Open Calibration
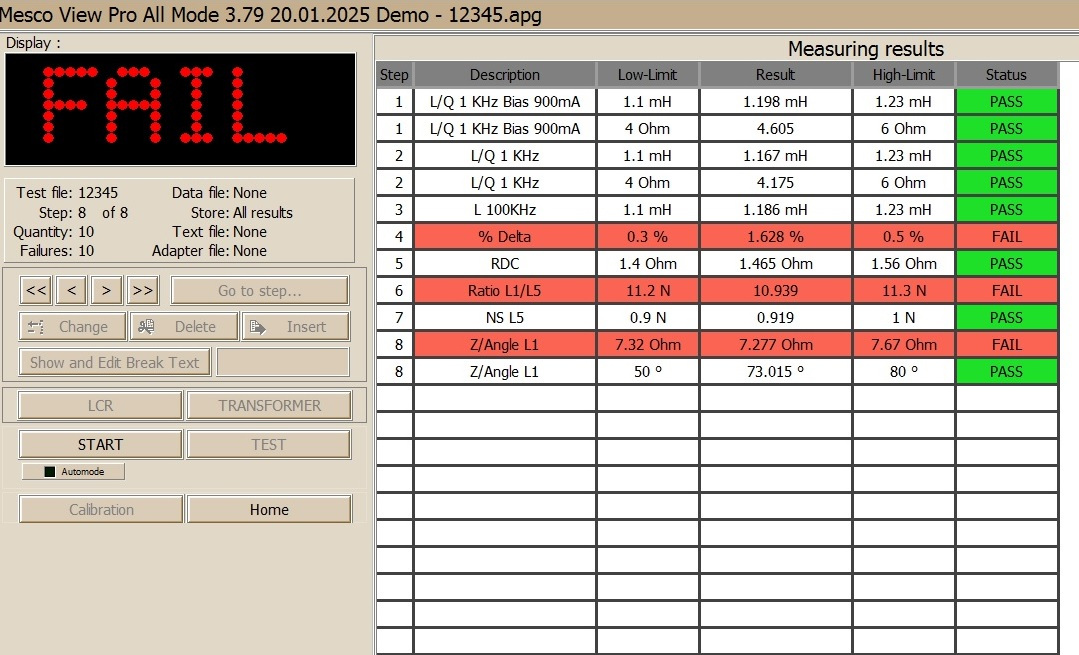The width and height of the screenshot is (1079, 655). click(101, 509)
